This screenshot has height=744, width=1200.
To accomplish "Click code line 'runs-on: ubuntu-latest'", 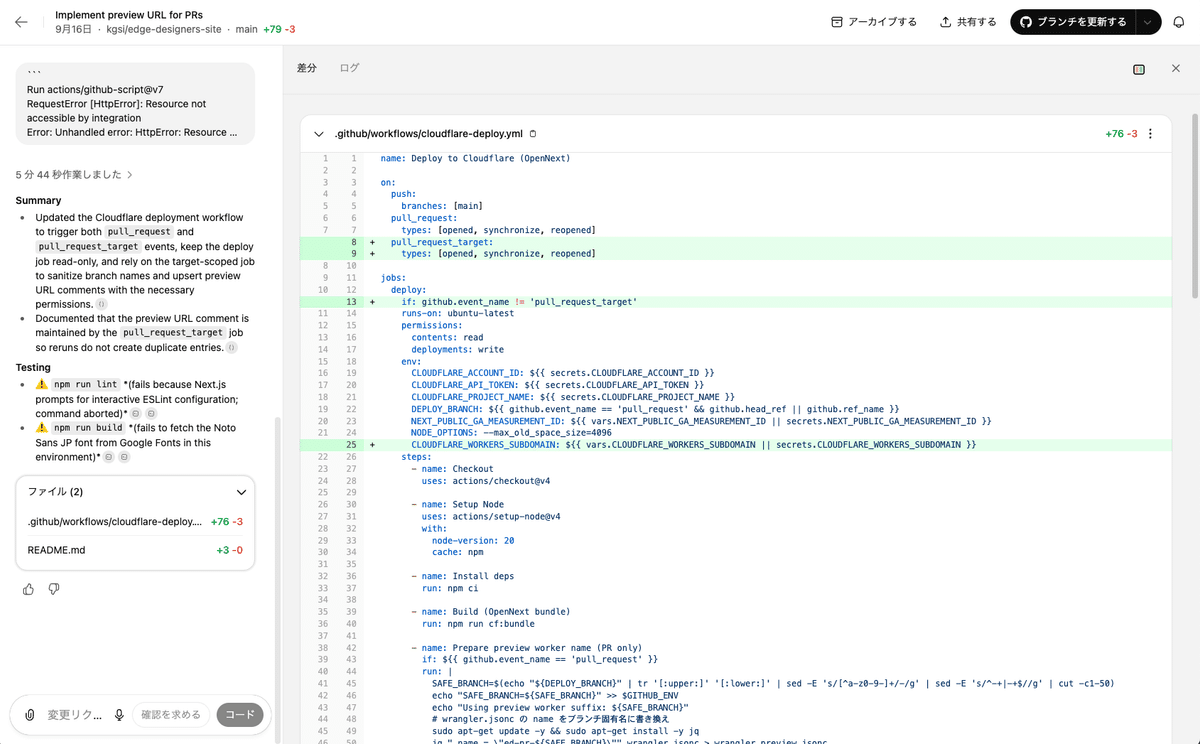I will point(457,313).
